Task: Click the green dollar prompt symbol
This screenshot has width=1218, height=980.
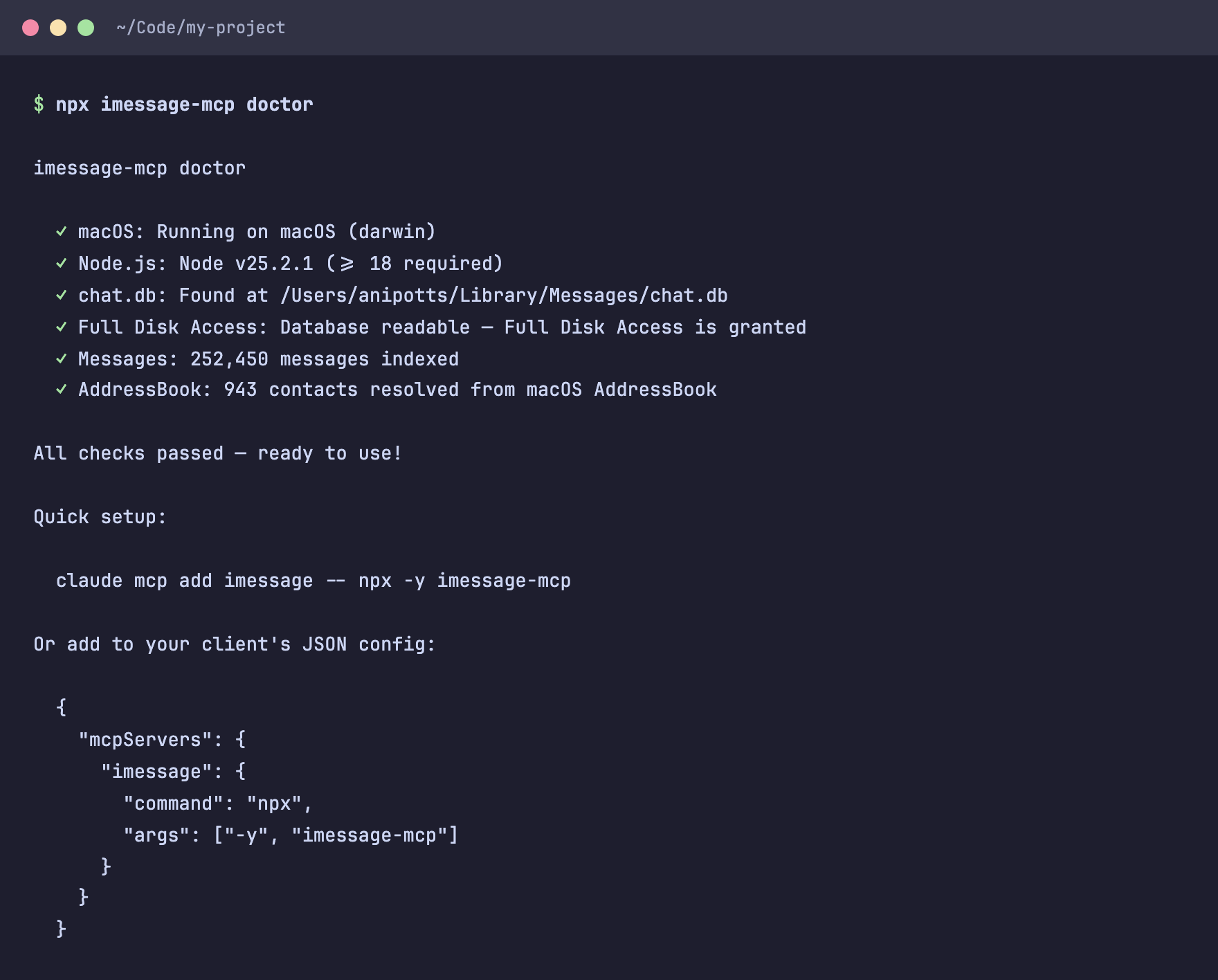Action: click(40, 104)
